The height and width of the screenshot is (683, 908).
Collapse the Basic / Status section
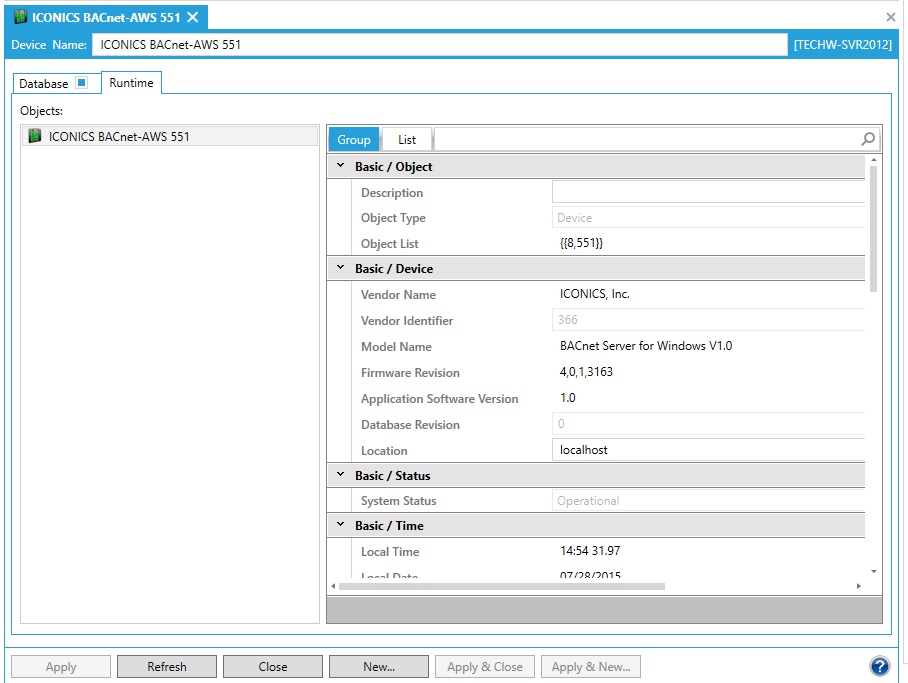(x=340, y=474)
